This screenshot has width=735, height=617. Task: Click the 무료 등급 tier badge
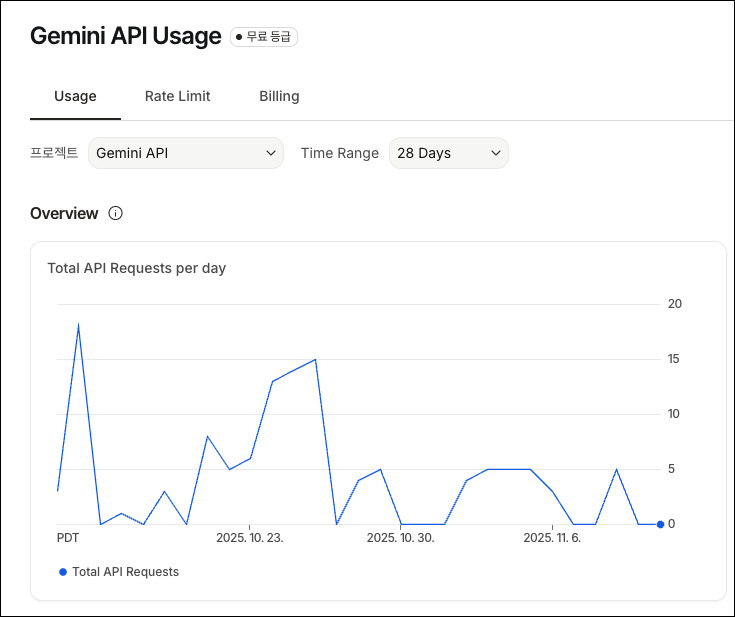tap(264, 37)
